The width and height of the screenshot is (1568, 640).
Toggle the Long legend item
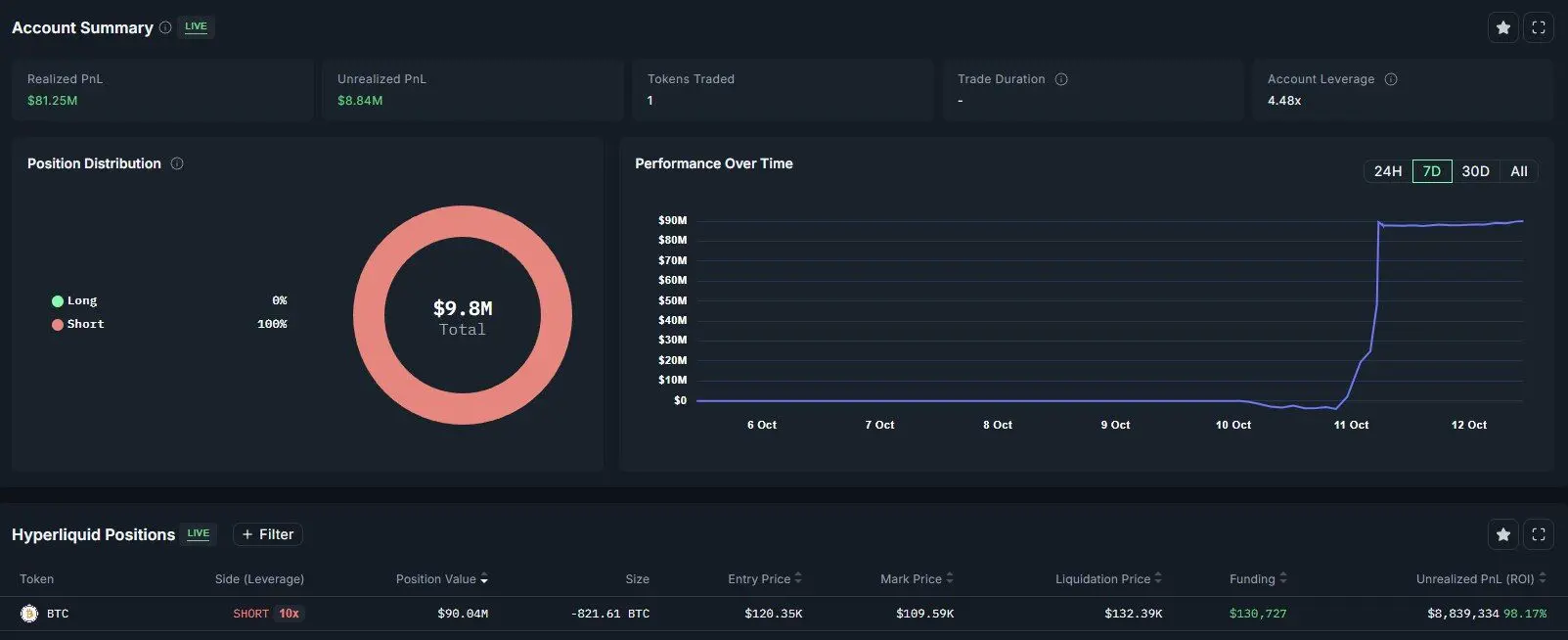(74, 300)
